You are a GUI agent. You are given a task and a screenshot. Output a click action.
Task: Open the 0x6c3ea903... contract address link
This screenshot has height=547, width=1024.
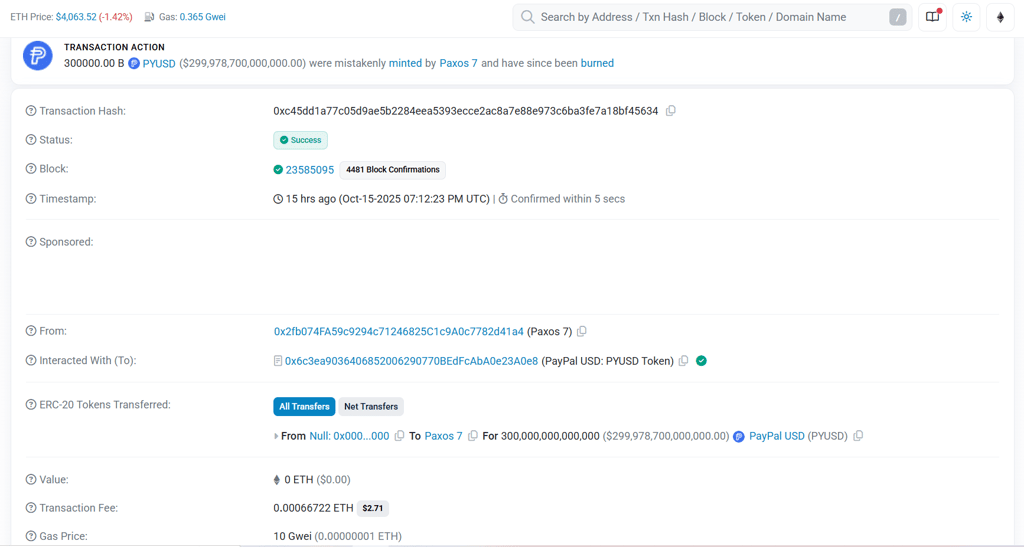point(411,361)
